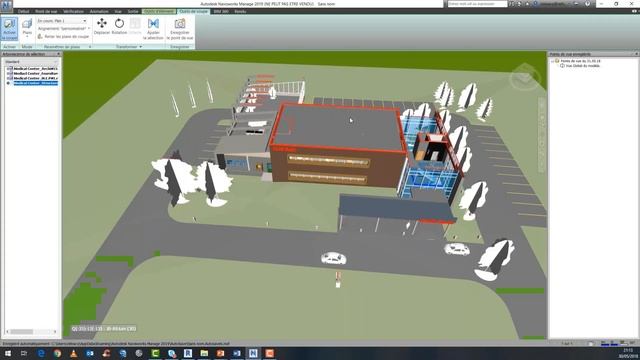Open the Sortie ribbon tab
The width and height of the screenshot is (640, 360).
click(x=133, y=11)
